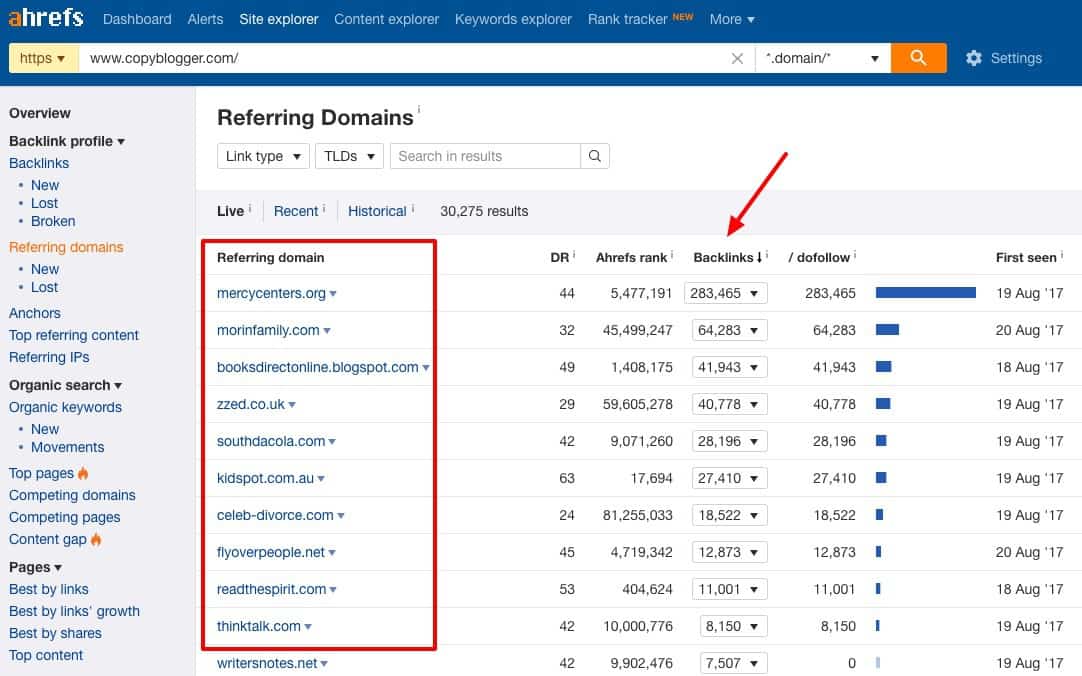Switch to the Recent results view
The image size is (1082, 676).
click(296, 211)
